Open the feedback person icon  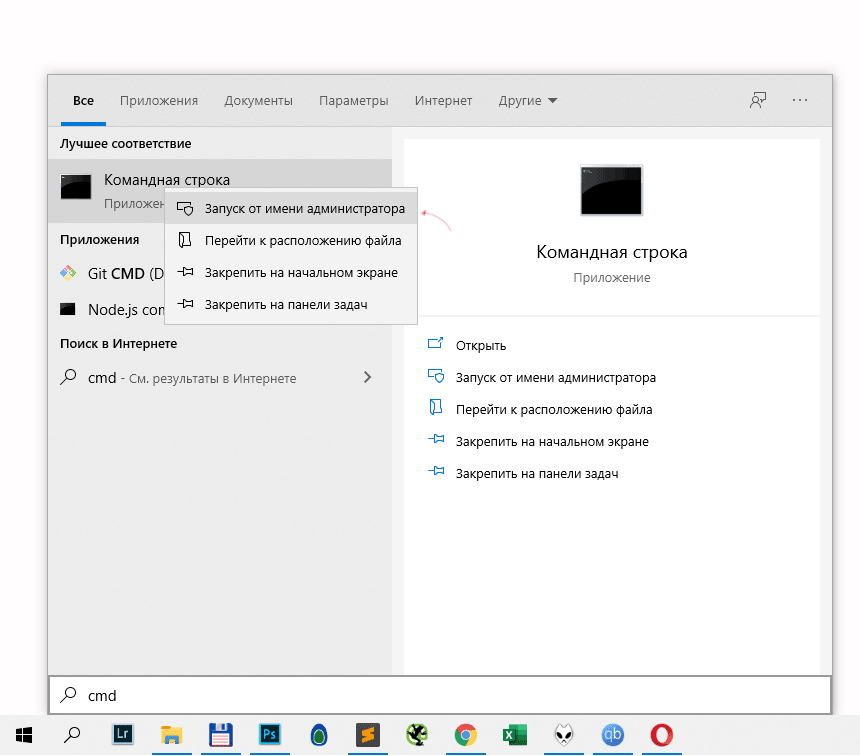click(x=758, y=100)
